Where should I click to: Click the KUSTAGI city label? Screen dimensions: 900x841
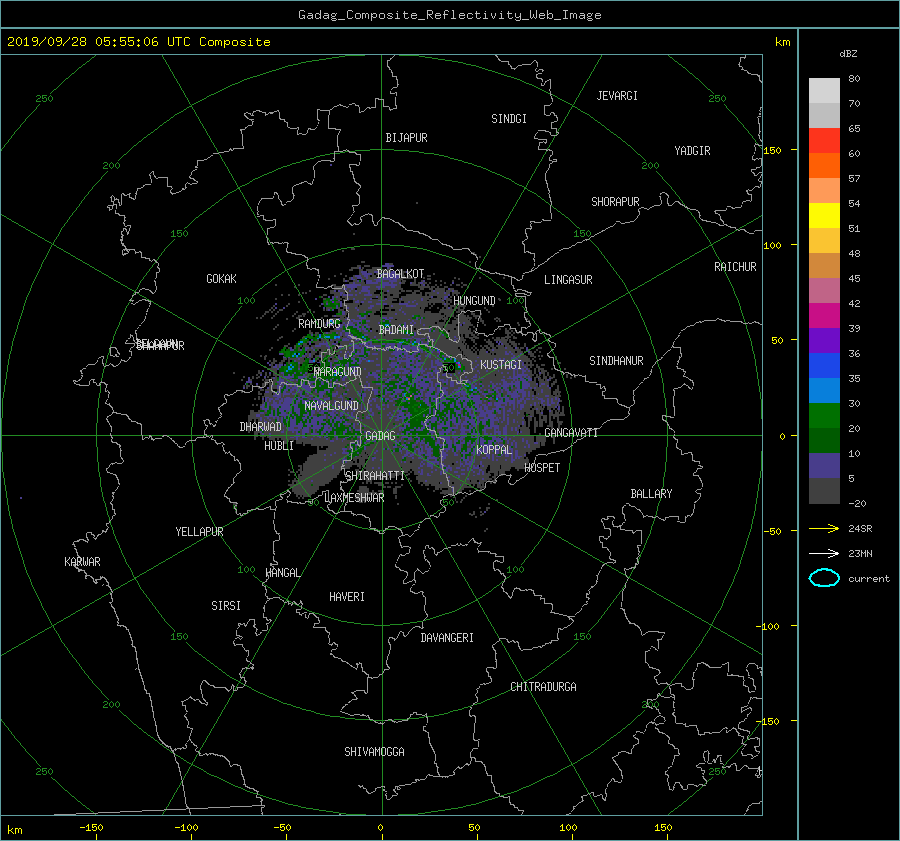tap(501, 365)
